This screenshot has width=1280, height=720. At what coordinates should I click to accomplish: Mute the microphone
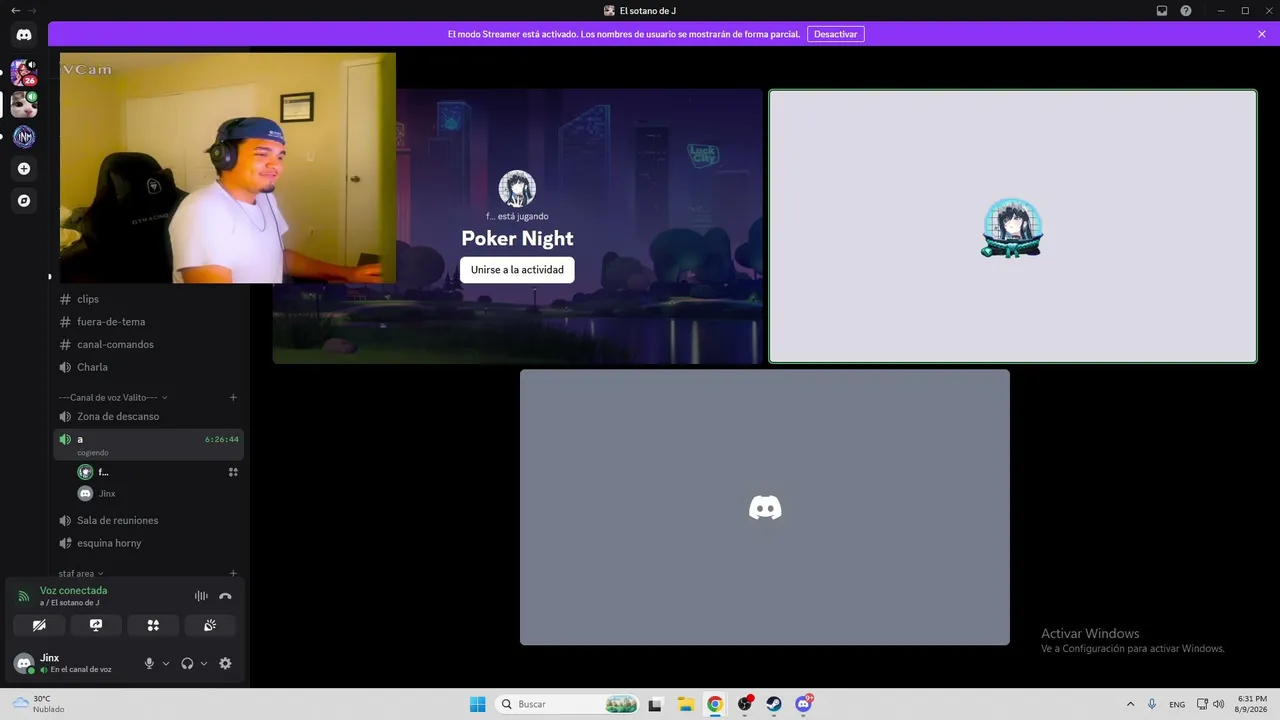(149, 663)
